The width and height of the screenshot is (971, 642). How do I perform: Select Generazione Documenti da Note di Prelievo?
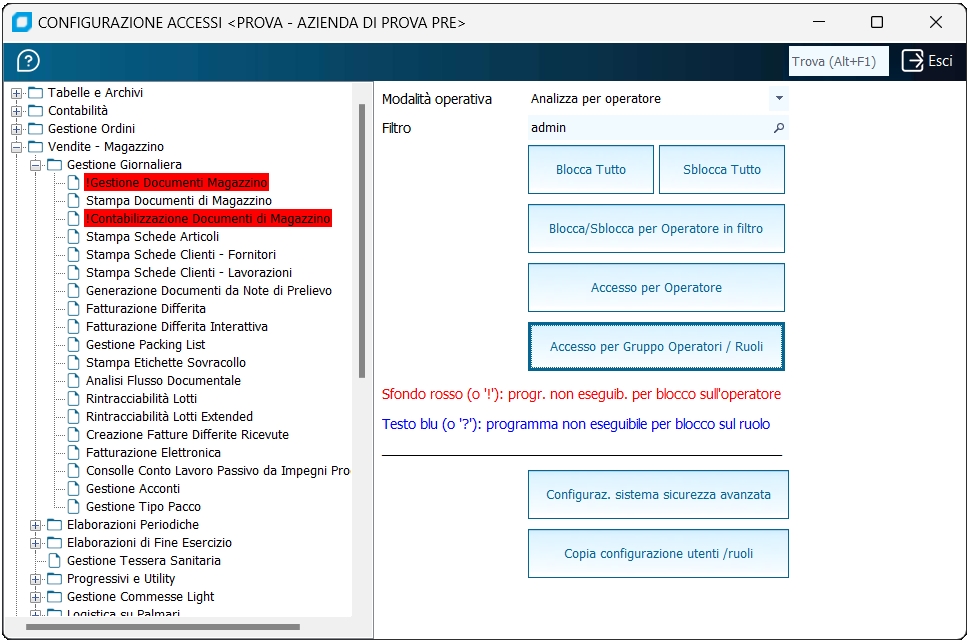(x=209, y=290)
